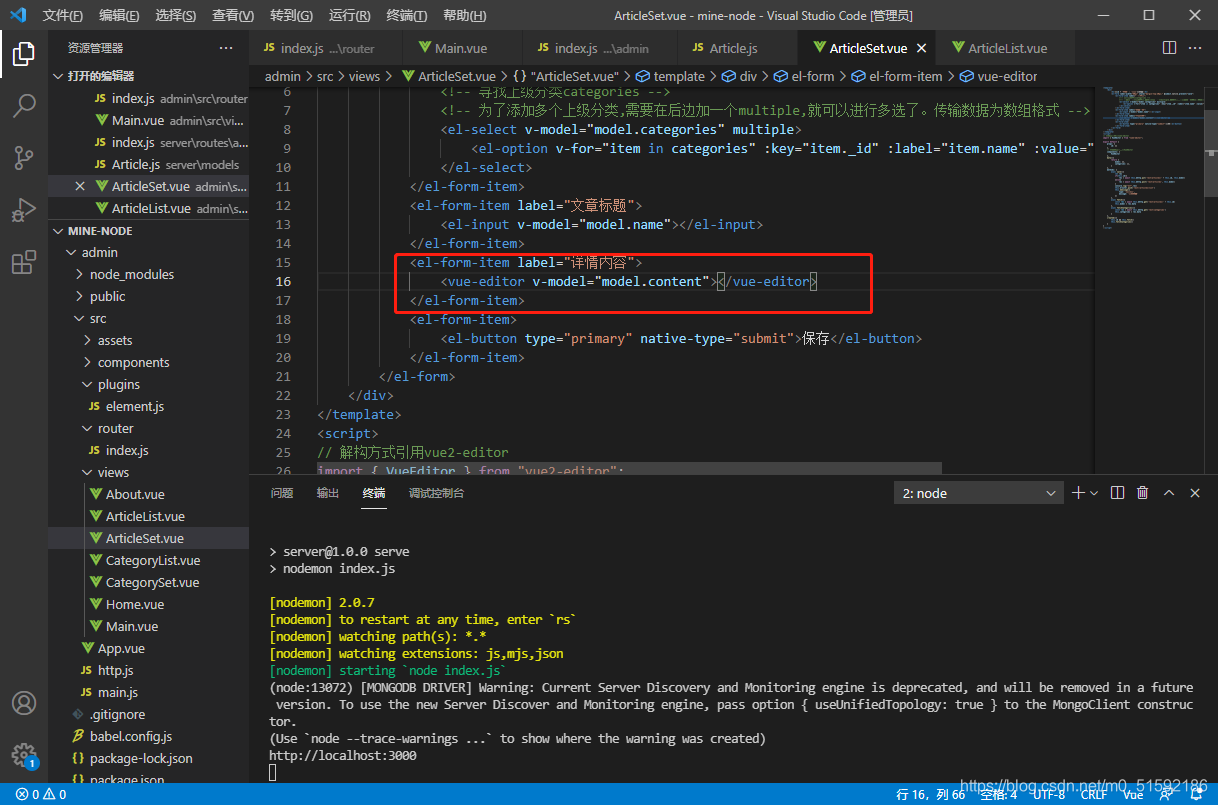The height and width of the screenshot is (805, 1218).
Task: Expand the node_modules folder
Action: click(131, 275)
